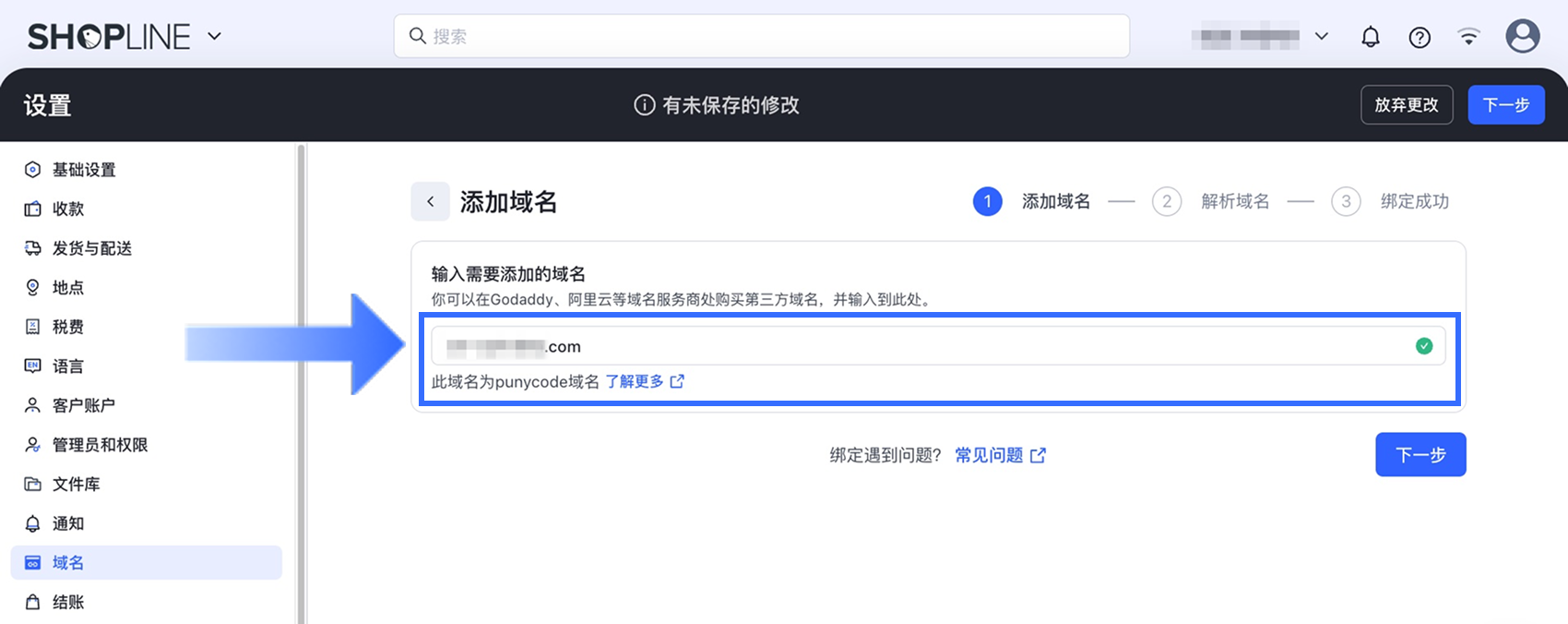
Task: Click the 域名 icon in sidebar
Action: click(33, 563)
